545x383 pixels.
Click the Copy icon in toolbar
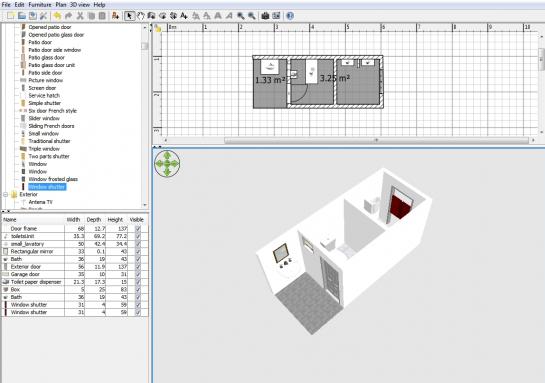(x=91, y=16)
